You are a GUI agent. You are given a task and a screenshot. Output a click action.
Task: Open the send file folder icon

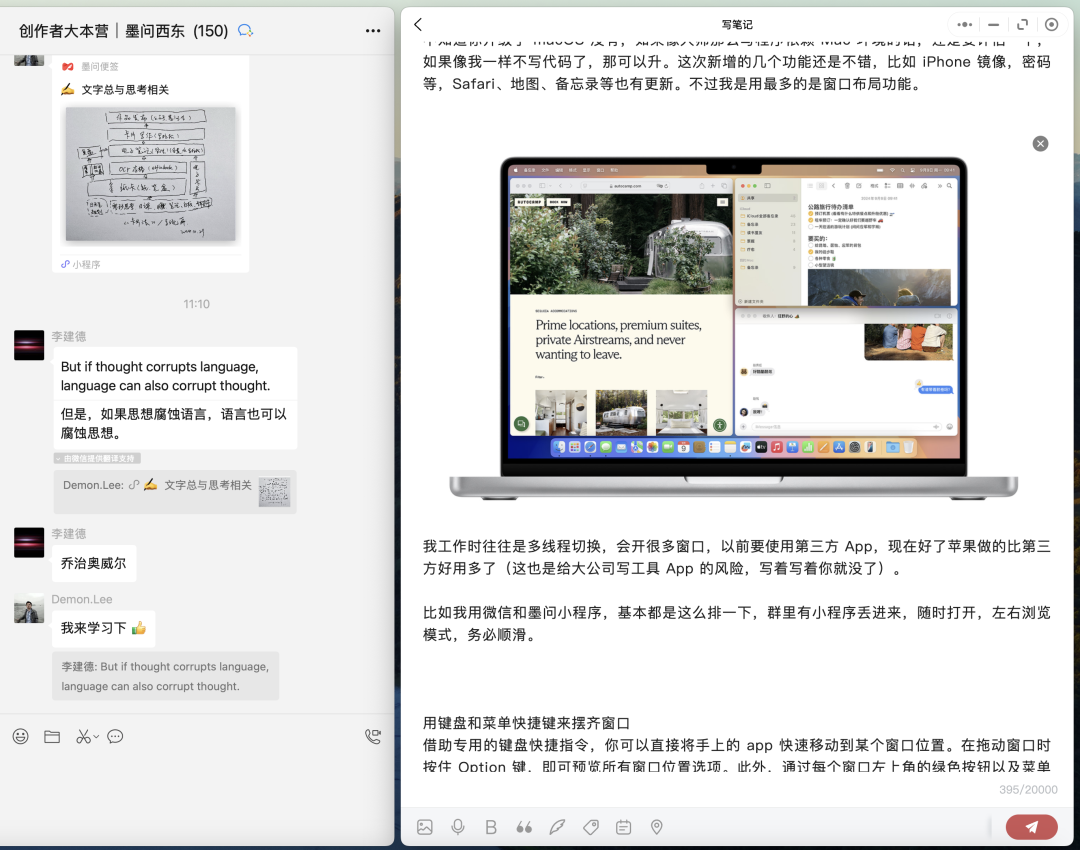click(52, 736)
